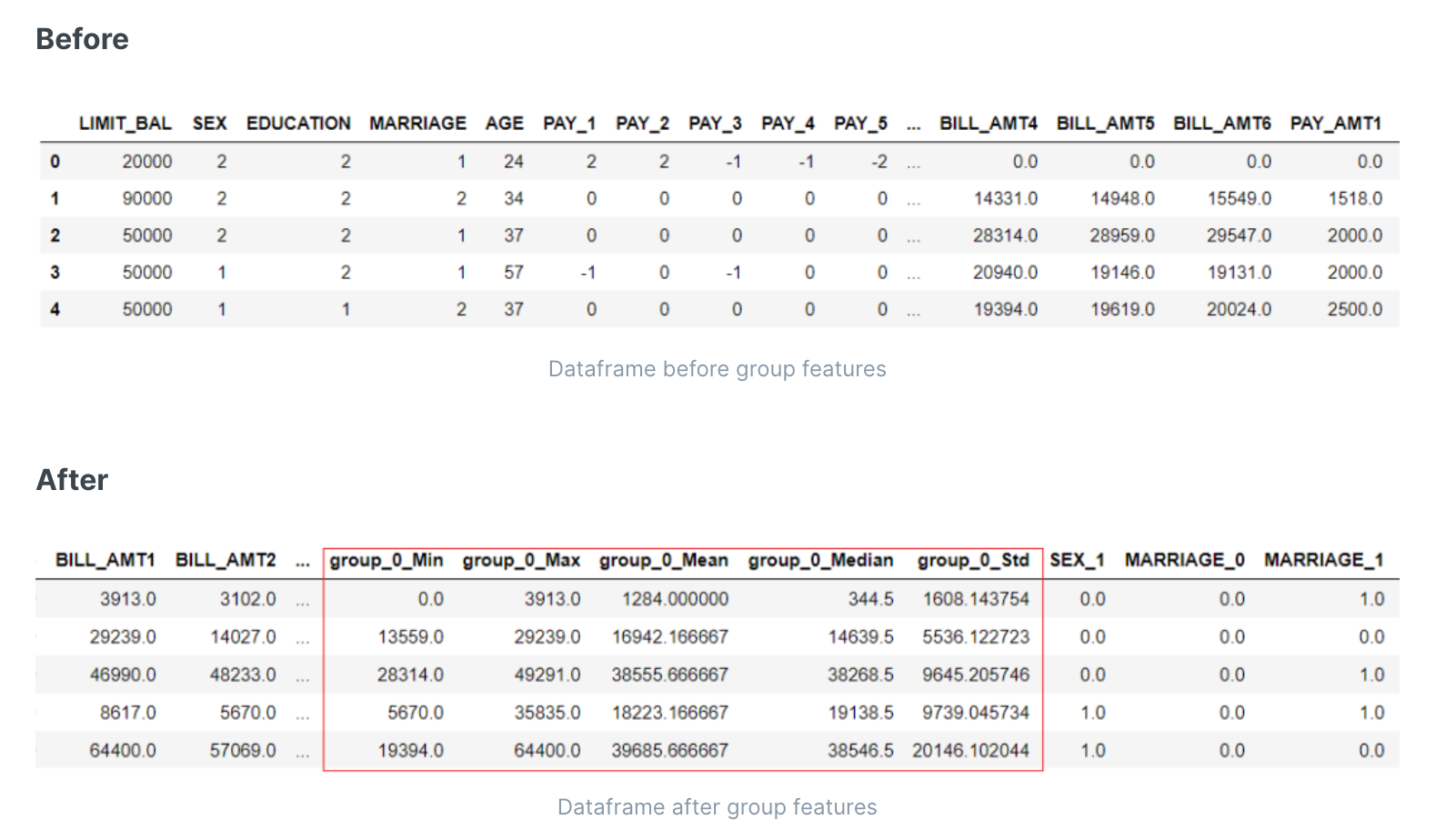Click the cell containing 90000

coord(147,198)
